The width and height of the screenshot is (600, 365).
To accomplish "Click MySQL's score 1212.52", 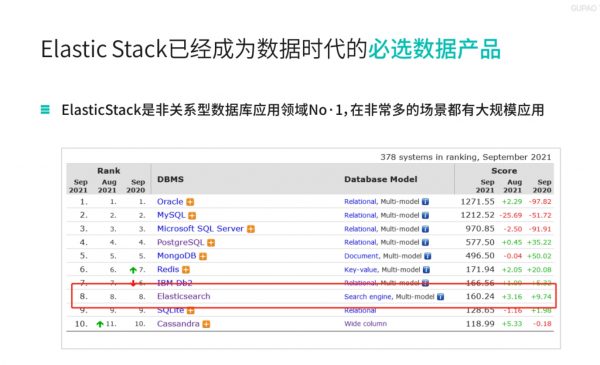I will pyautogui.click(x=478, y=215).
